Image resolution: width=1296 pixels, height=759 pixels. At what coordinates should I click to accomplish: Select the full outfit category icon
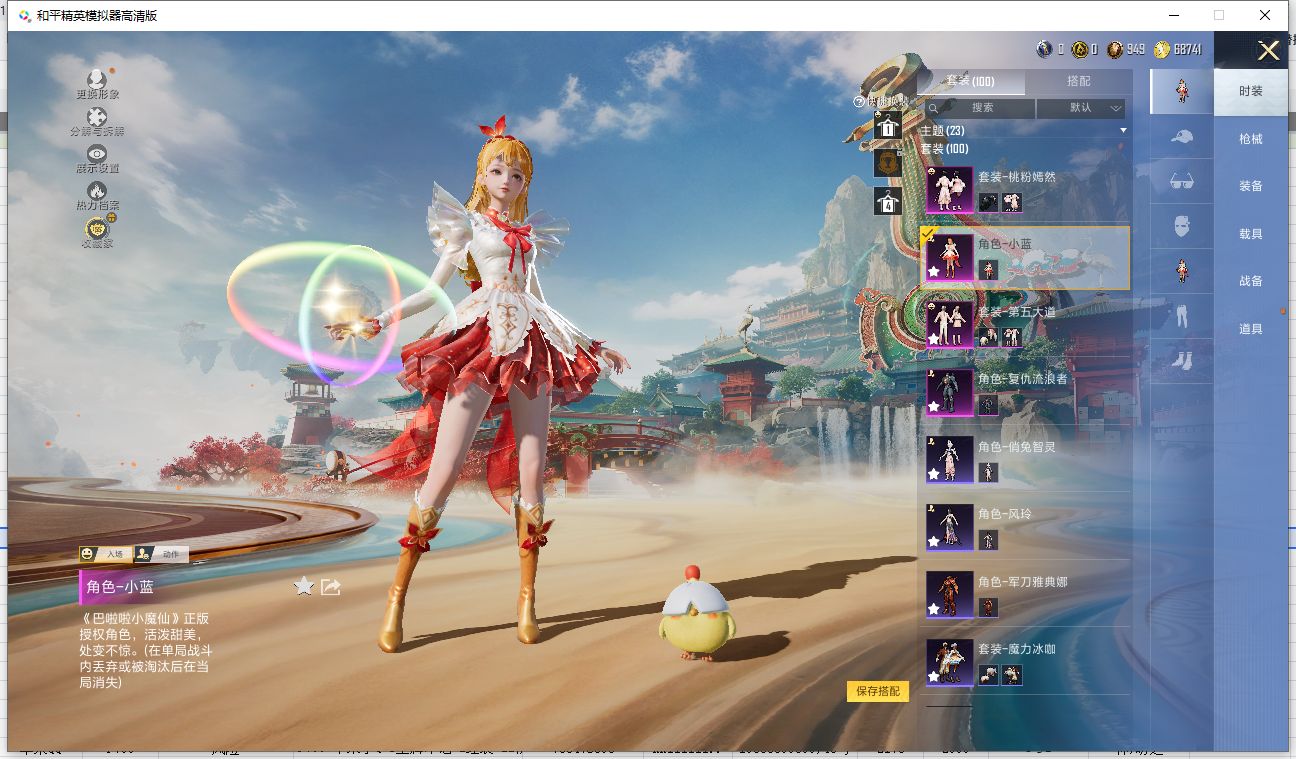click(1181, 91)
